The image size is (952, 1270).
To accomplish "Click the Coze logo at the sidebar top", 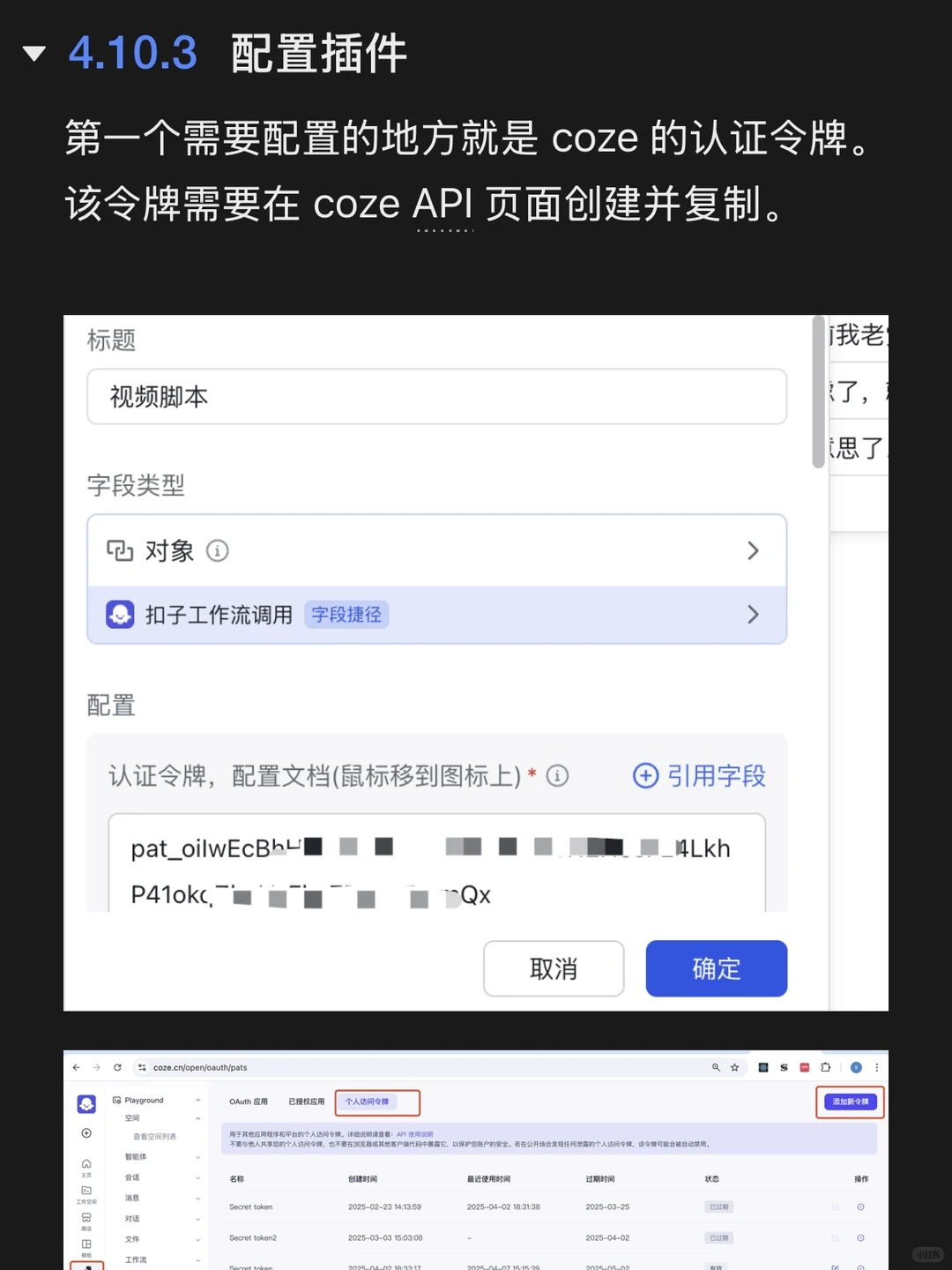I will 86,1104.
